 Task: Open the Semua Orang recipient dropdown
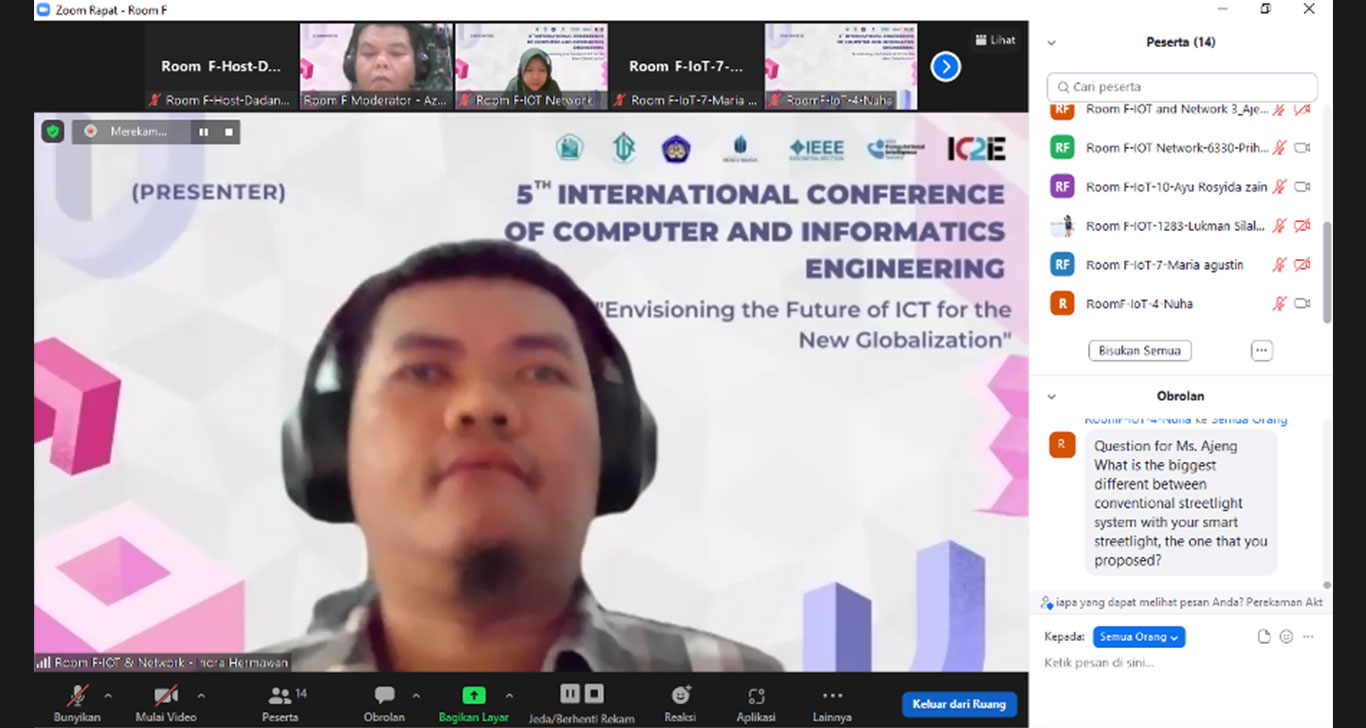pos(1139,637)
